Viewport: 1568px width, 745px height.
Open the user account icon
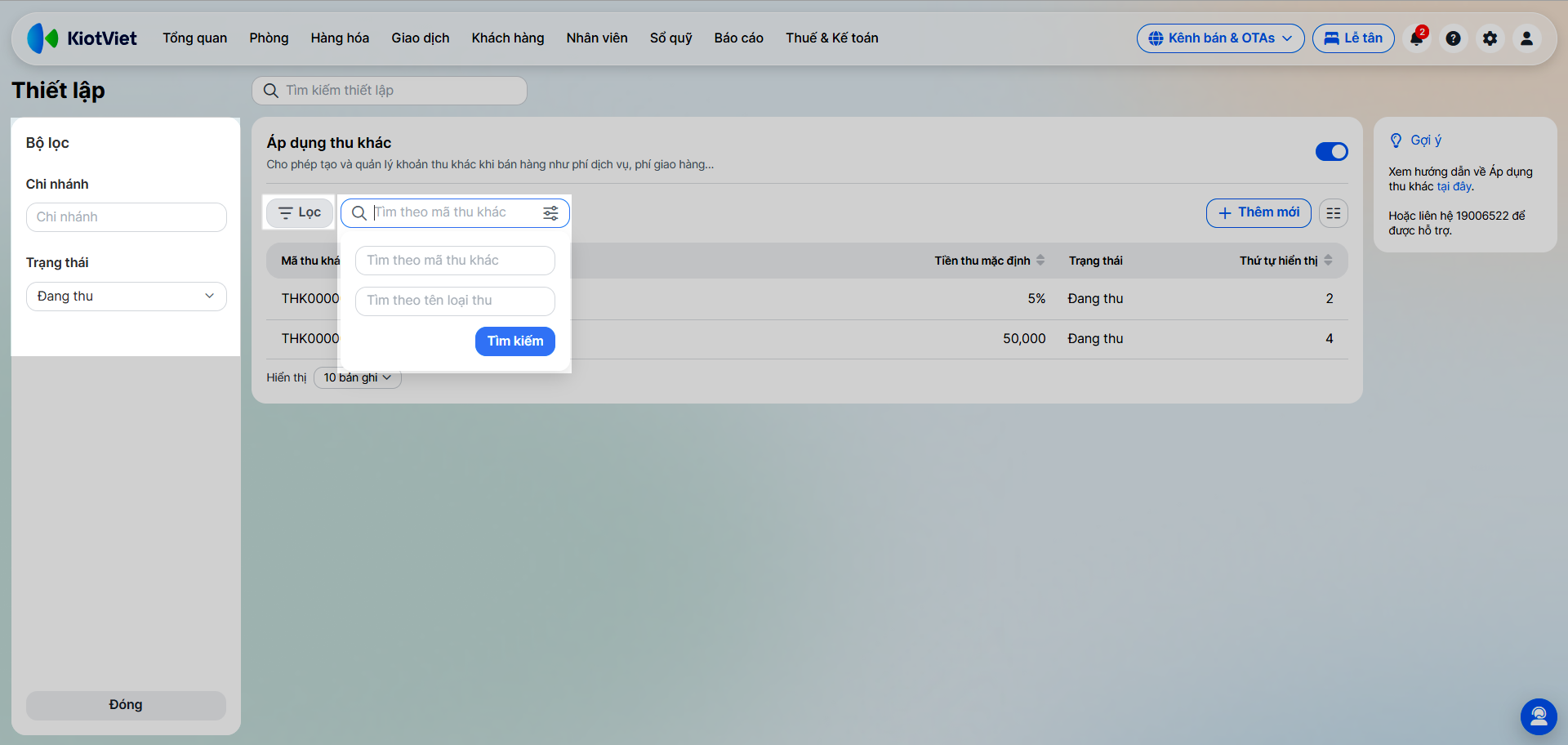click(x=1526, y=38)
